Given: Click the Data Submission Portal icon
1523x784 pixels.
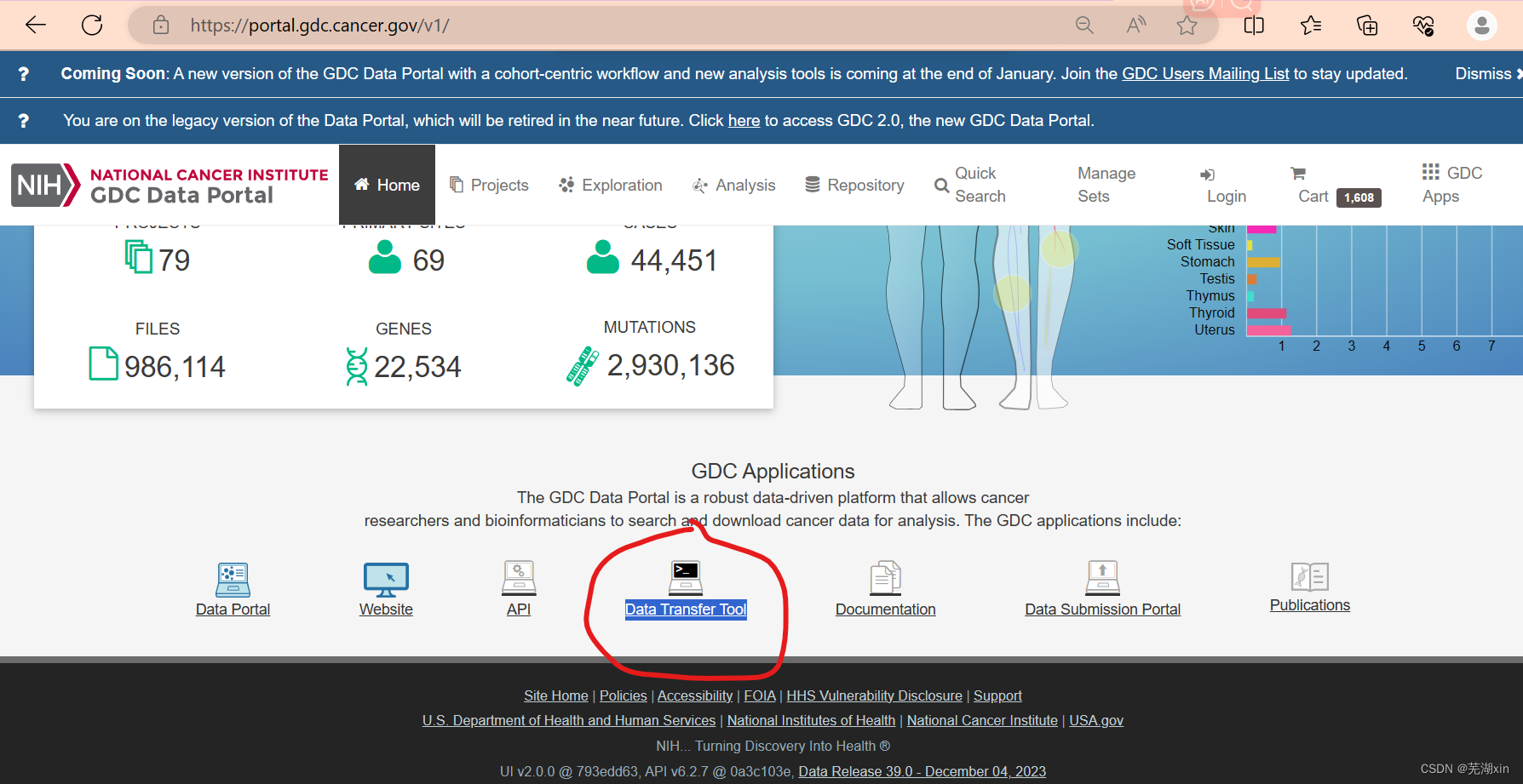Looking at the screenshot, I should [1102, 577].
